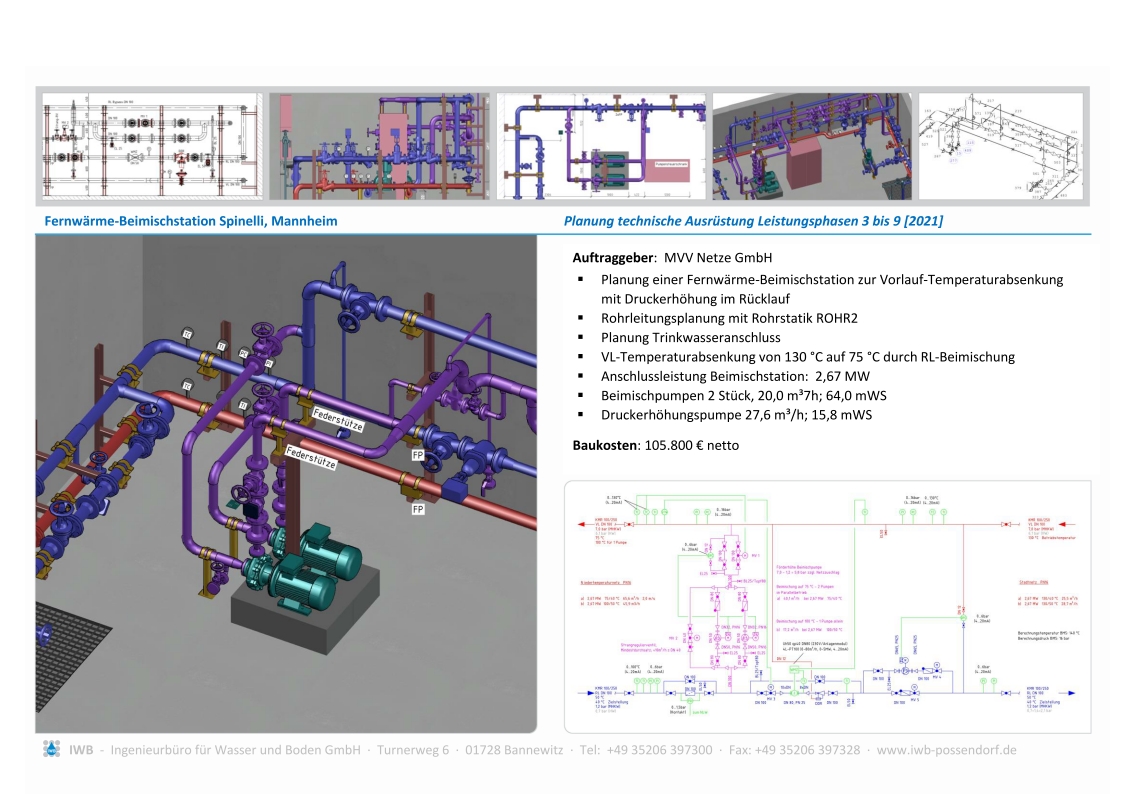Select the lower "FP" tag on red pipe

pos(419,508)
